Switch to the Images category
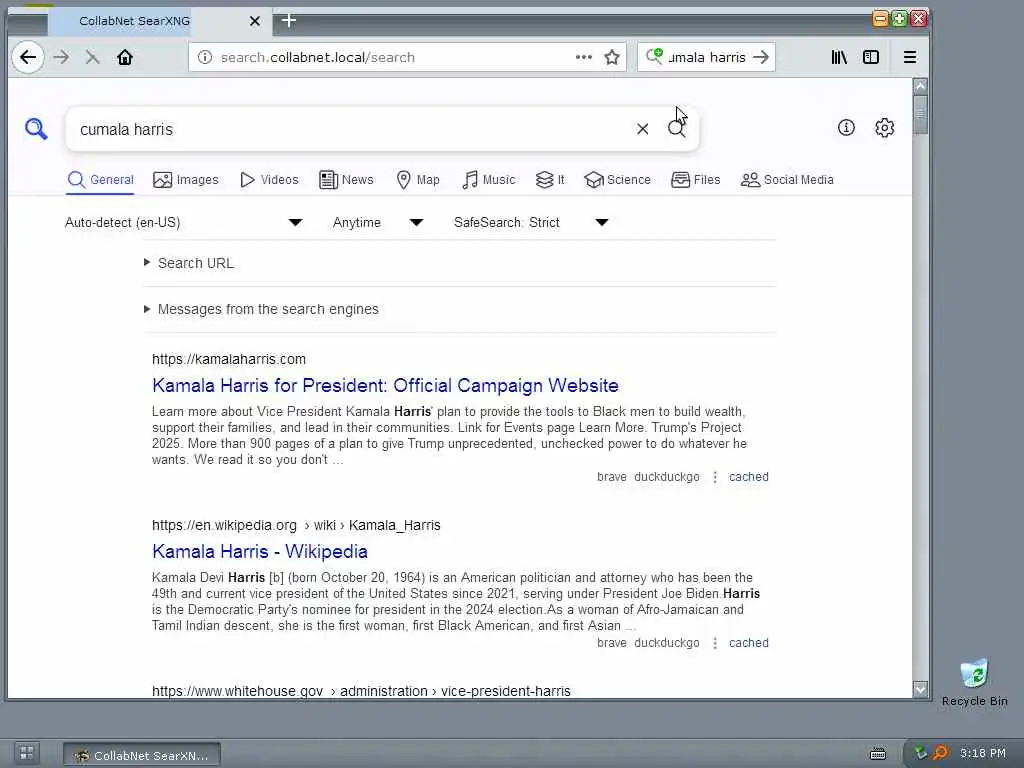 point(185,180)
